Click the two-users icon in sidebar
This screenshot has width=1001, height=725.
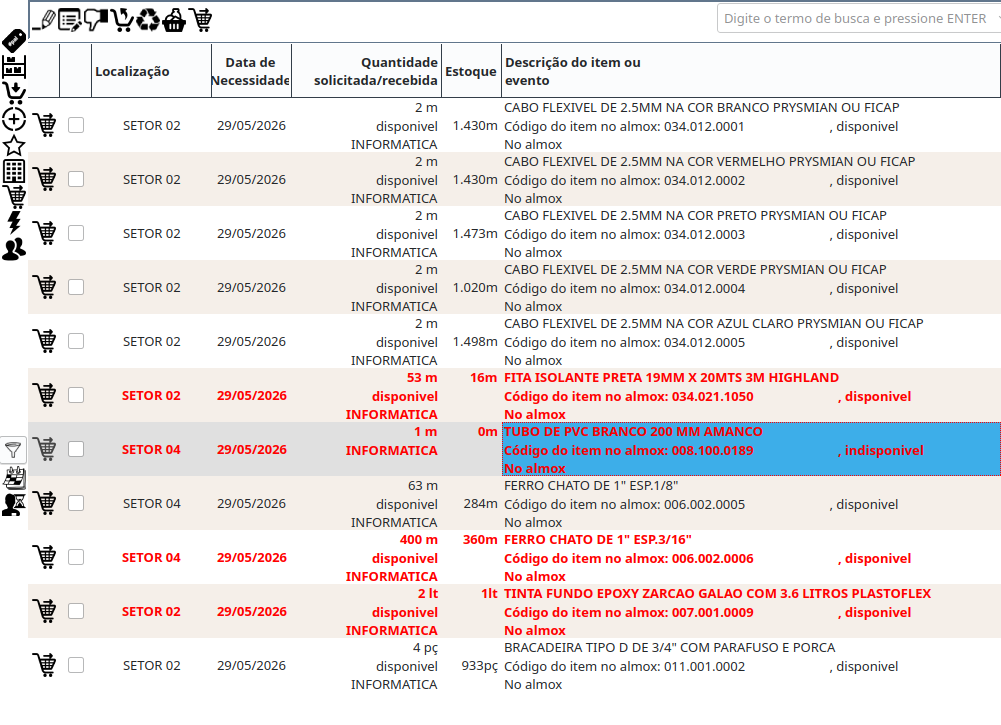14,249
